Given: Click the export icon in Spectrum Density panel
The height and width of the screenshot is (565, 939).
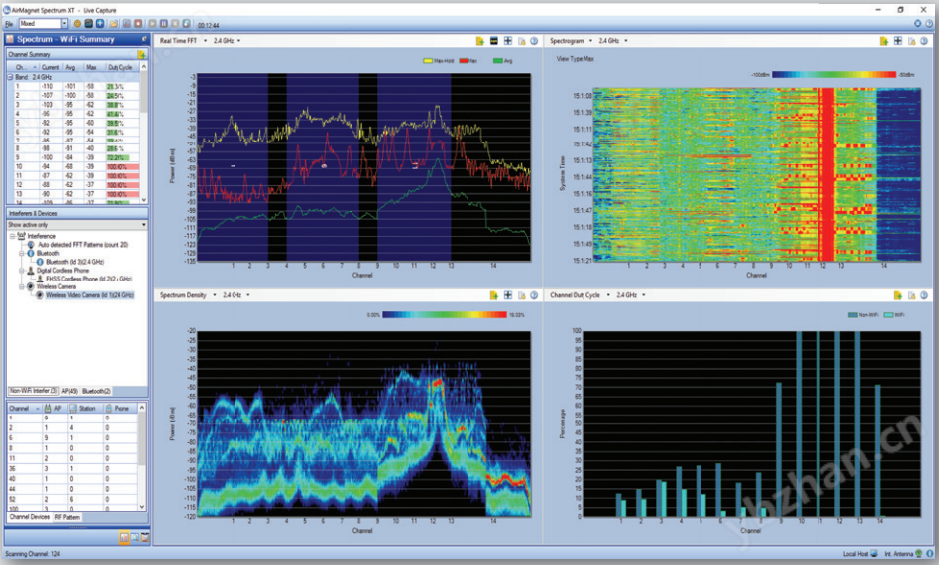Looking at the screenshot, I should (x=494, y=296).
